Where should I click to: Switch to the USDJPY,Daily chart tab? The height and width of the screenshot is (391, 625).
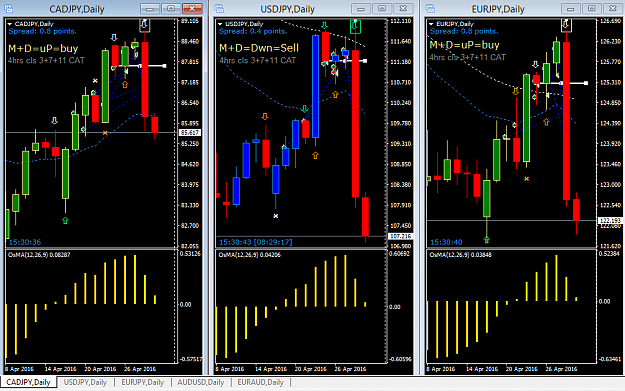click(x=85, y=382)
